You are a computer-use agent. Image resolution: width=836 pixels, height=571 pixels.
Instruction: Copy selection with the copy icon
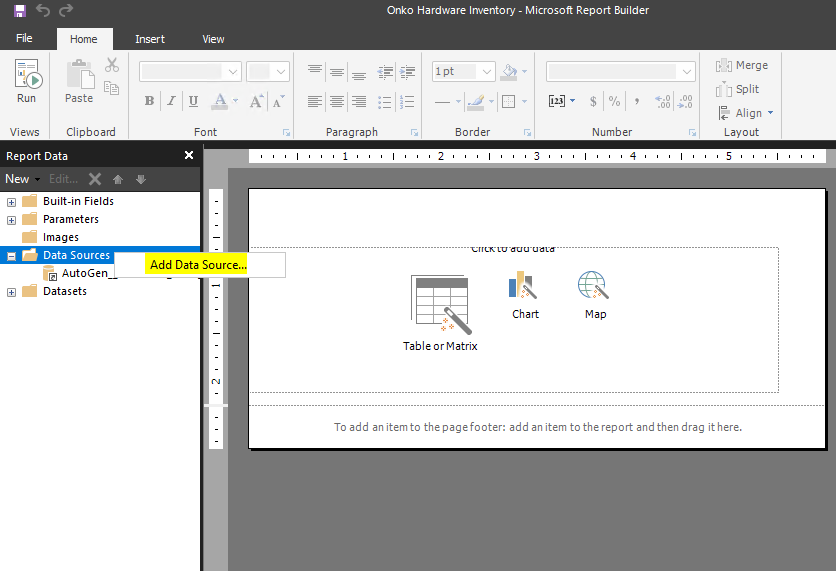pyautogui.click(x=111, y=88)
